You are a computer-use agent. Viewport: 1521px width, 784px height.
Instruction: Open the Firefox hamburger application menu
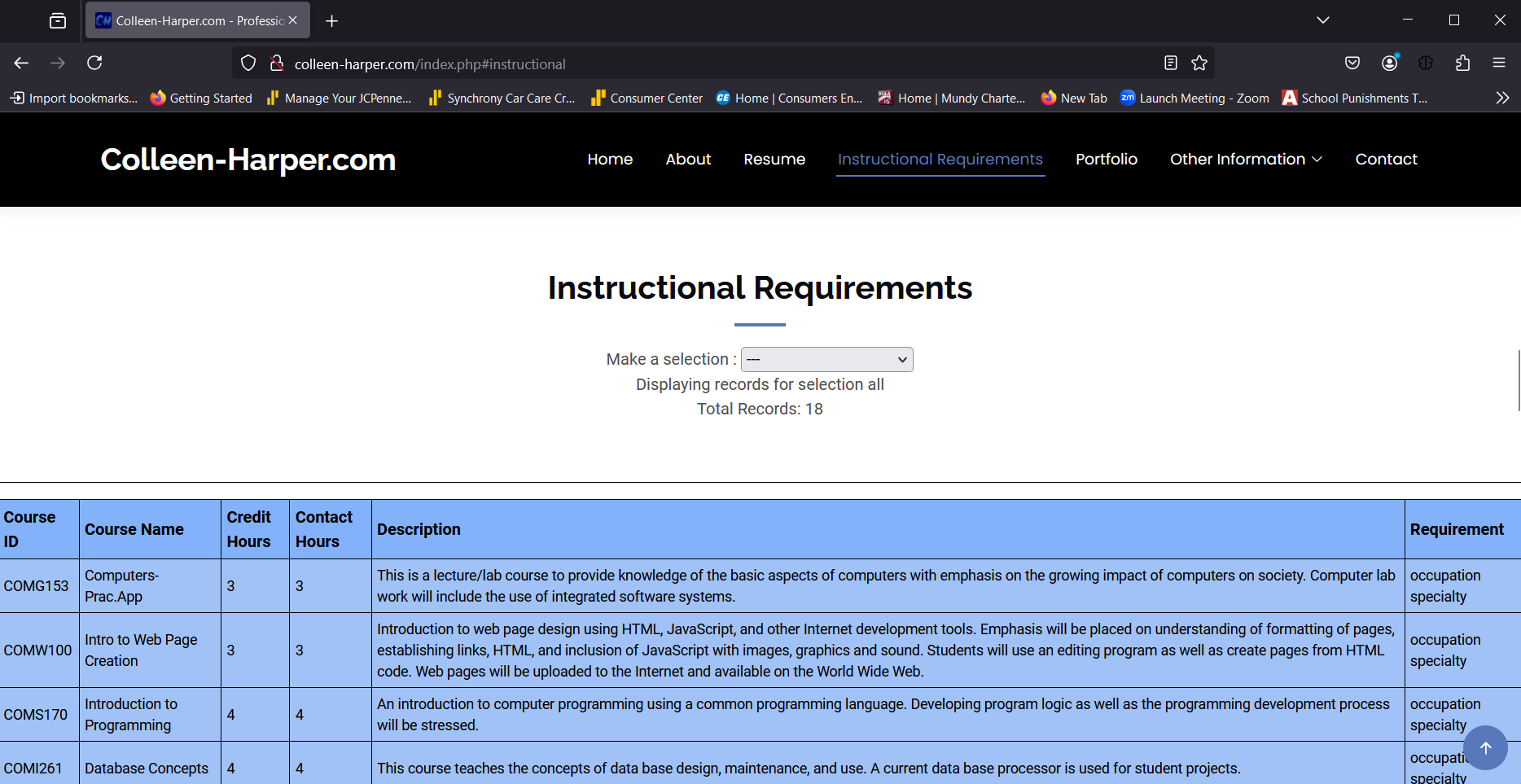[x=1499, y=63]
